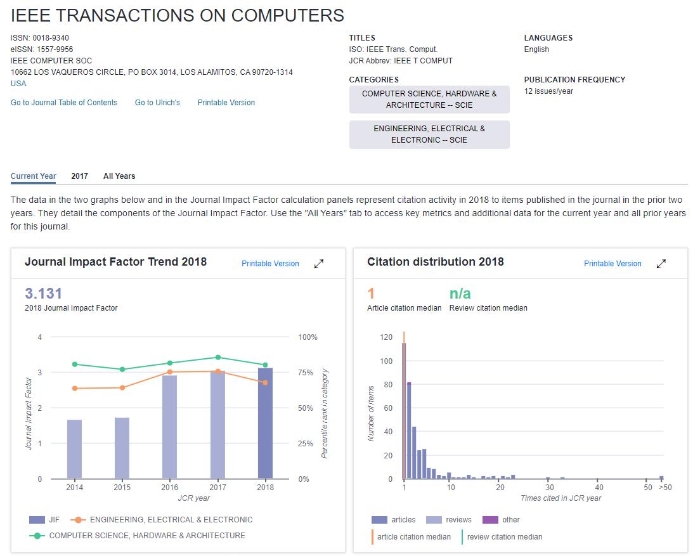700x556 pixels.
Task: Expand the Journal Impact Factor Trend chart
Action: (319, 264)
